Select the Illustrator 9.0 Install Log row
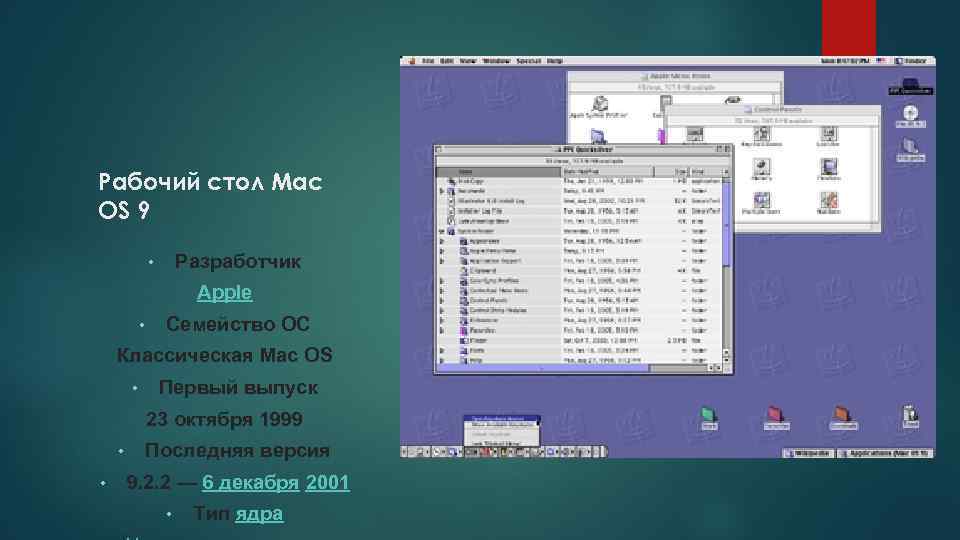This screenshot has width=960, height=540. pyautogui.click(x=580, y=201)
